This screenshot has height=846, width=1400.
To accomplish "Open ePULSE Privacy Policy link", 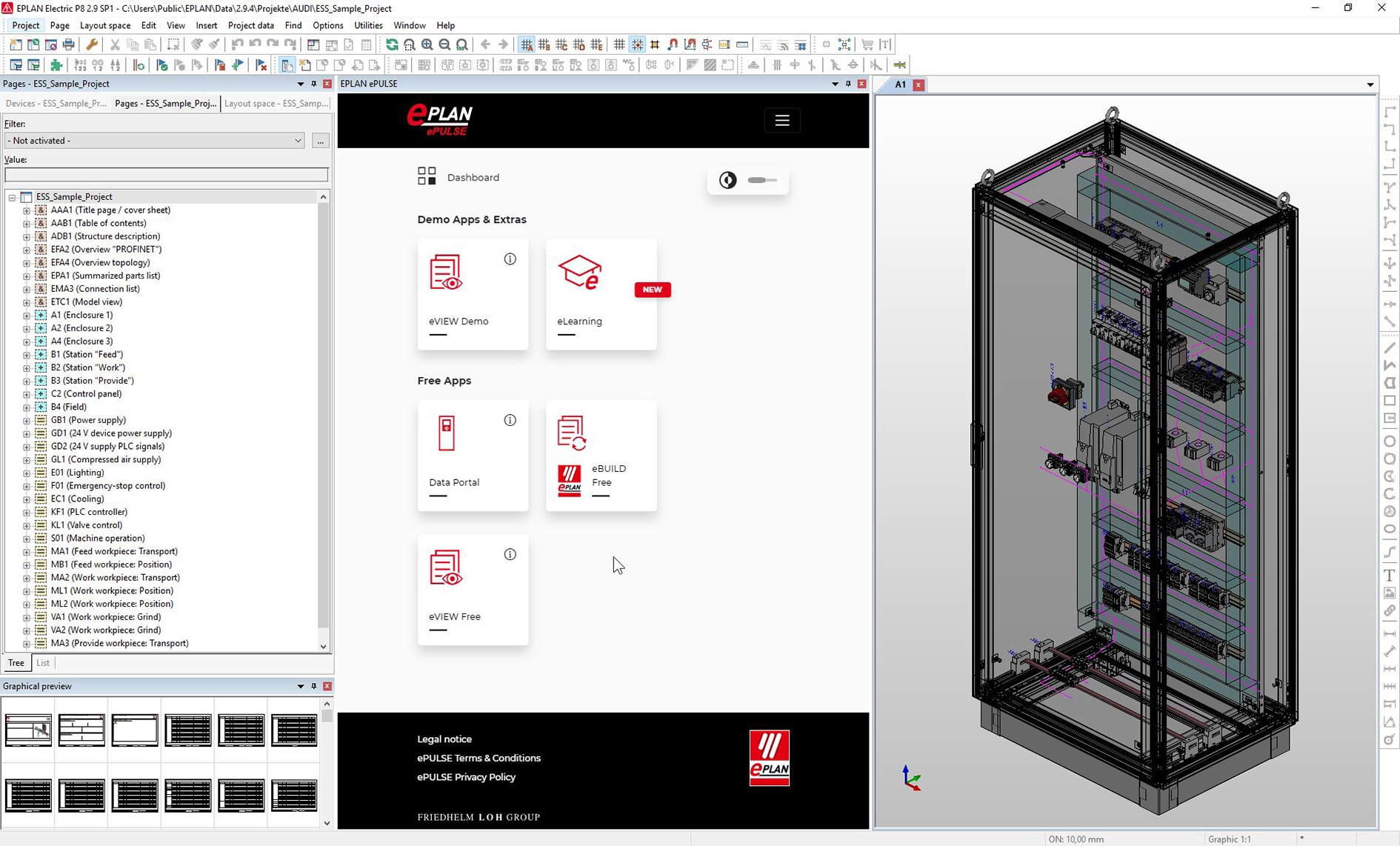I will coord(466,777).
